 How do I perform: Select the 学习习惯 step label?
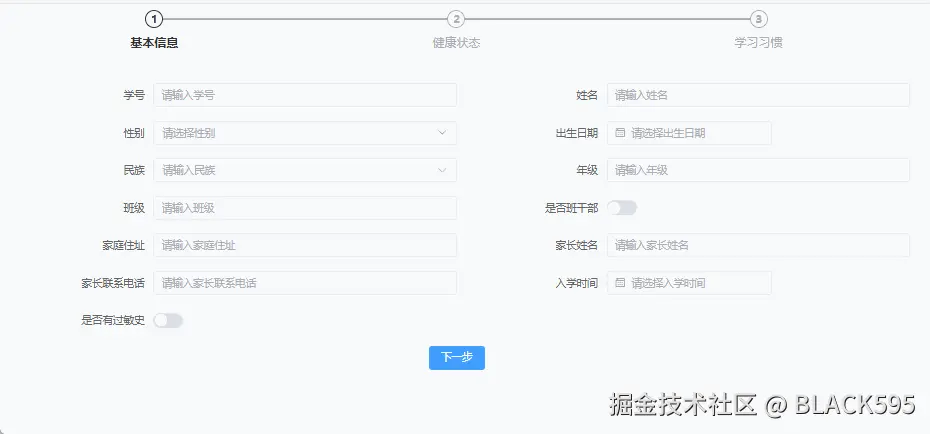(759, 43)
